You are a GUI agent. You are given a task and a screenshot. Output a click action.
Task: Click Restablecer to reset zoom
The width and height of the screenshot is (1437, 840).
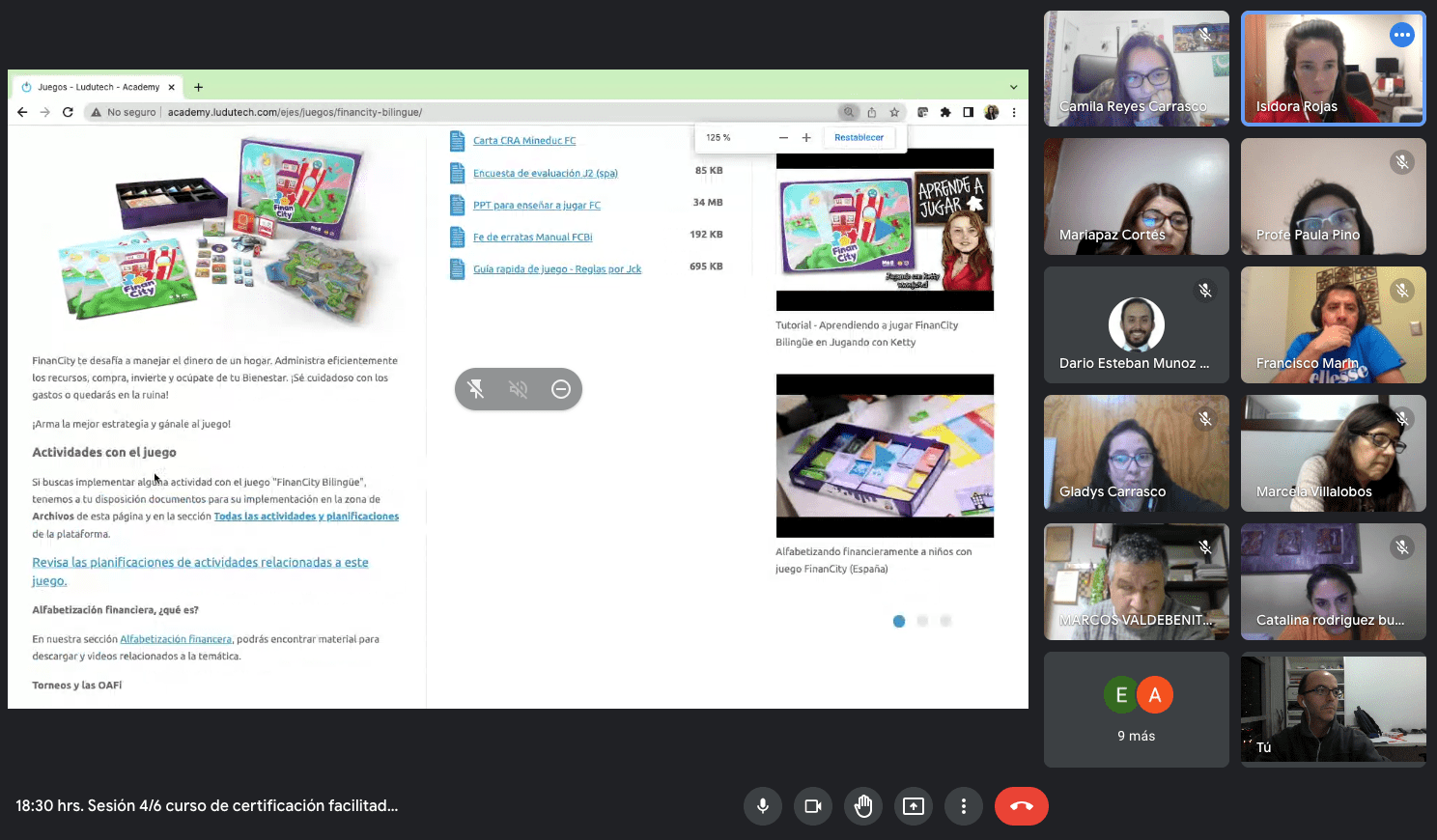[x=859, y=138]
